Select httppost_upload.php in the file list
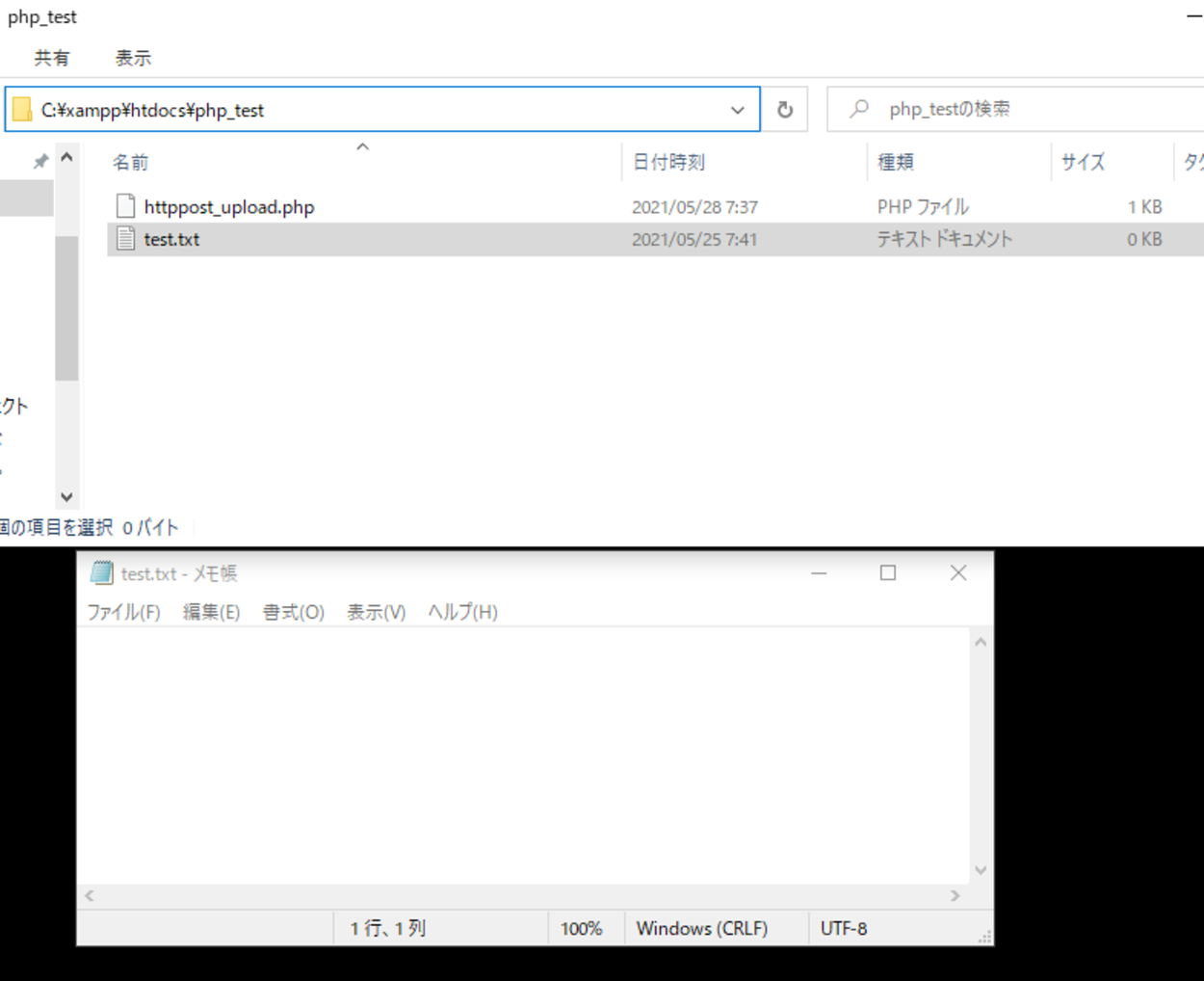 228,205
